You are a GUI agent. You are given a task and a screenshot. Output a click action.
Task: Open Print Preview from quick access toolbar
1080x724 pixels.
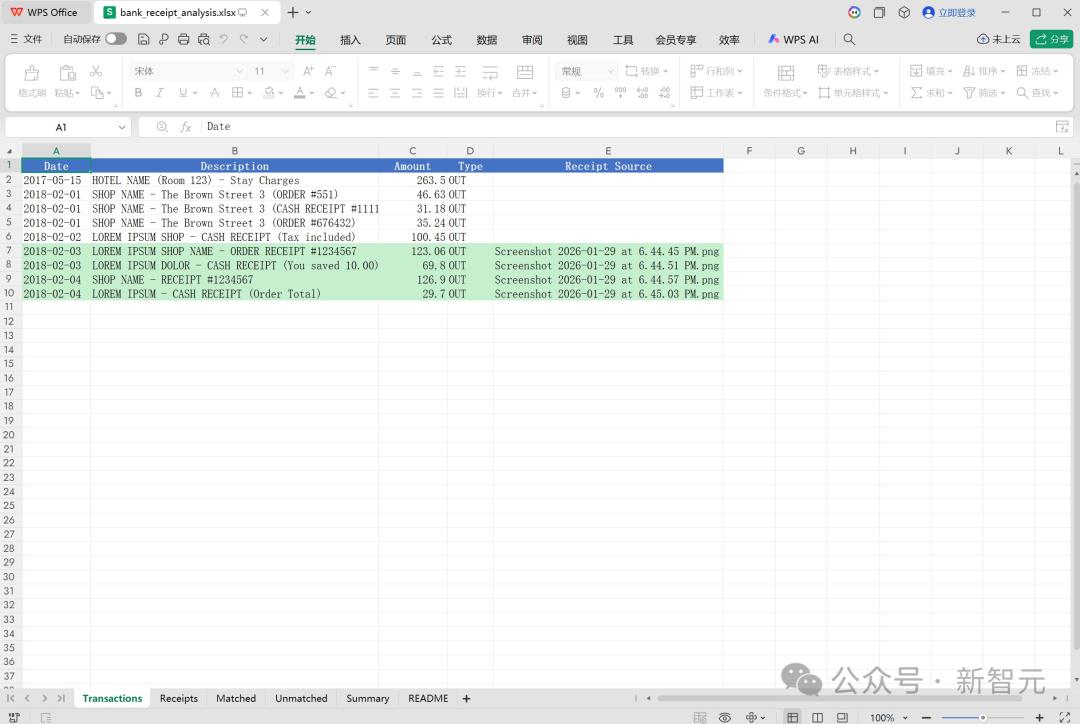(204, 39)
